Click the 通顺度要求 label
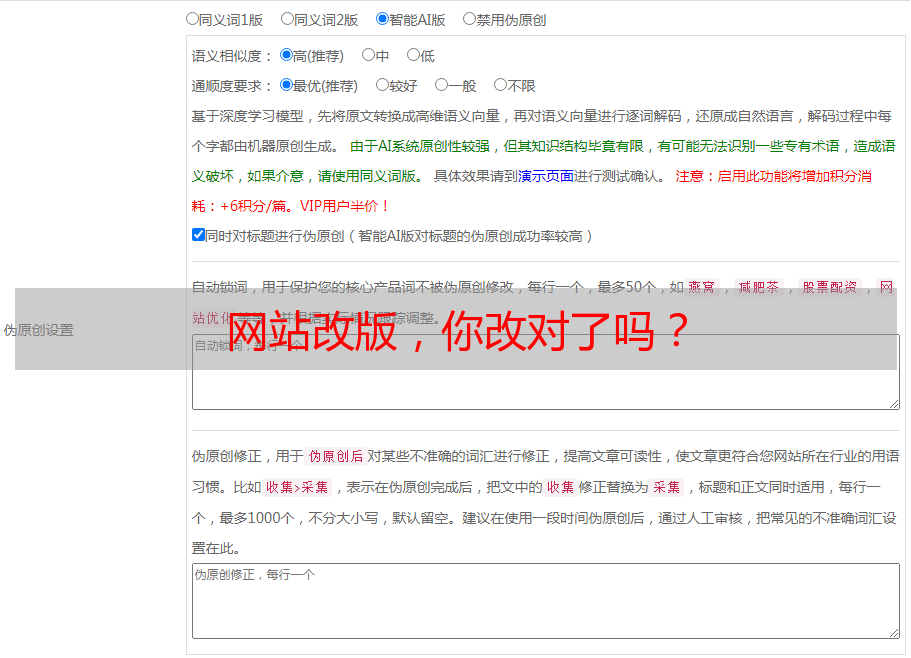 pos(231,87)
